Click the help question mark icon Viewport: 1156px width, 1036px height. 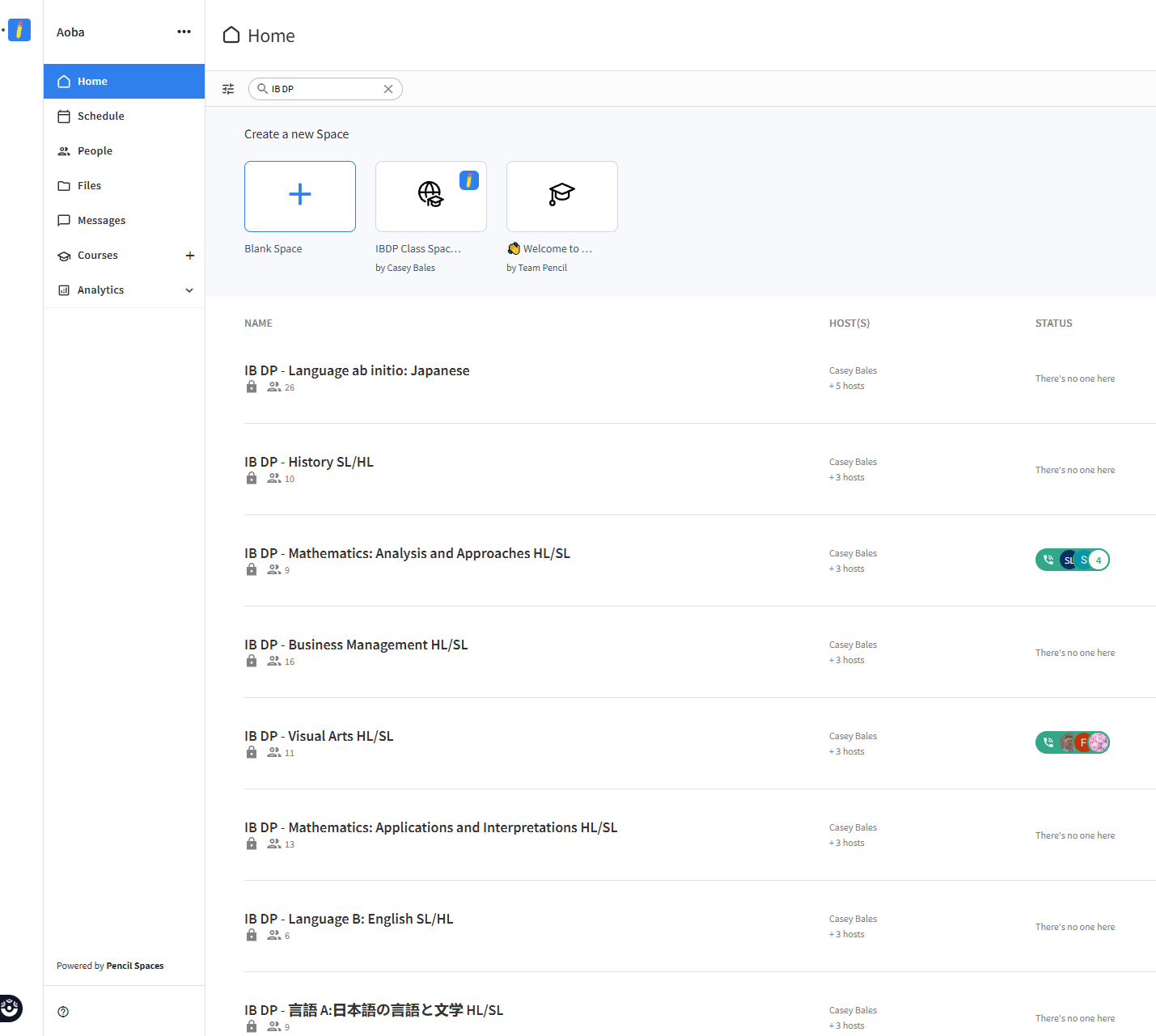(x=63, y=1012)
